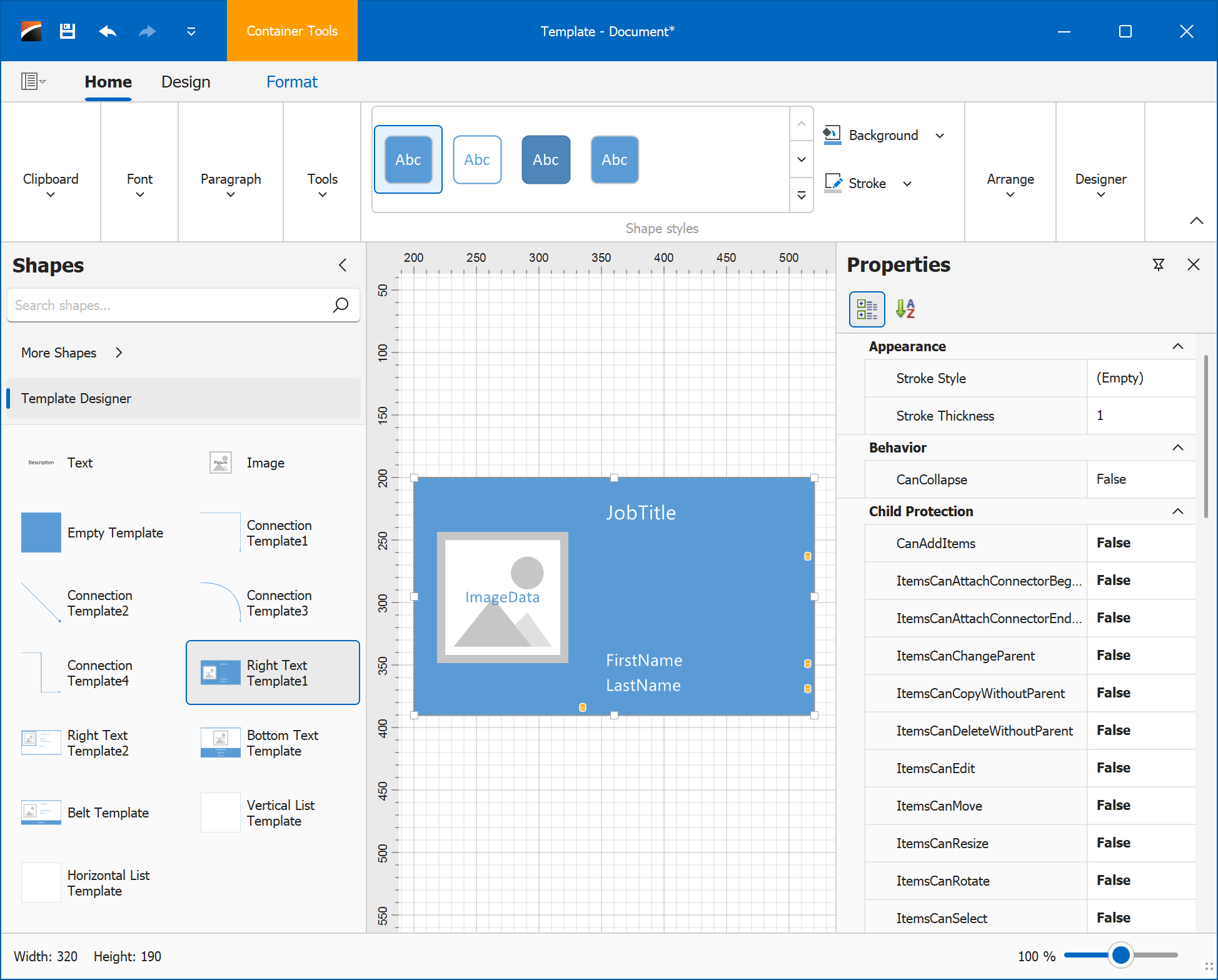
Task: Close the Properties panel
Action: click(x=1193, y=265)
